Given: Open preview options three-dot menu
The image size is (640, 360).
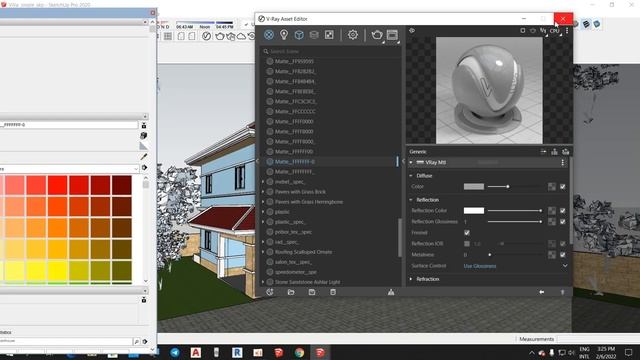Looking at the screenshot, I should click(567, 31).
